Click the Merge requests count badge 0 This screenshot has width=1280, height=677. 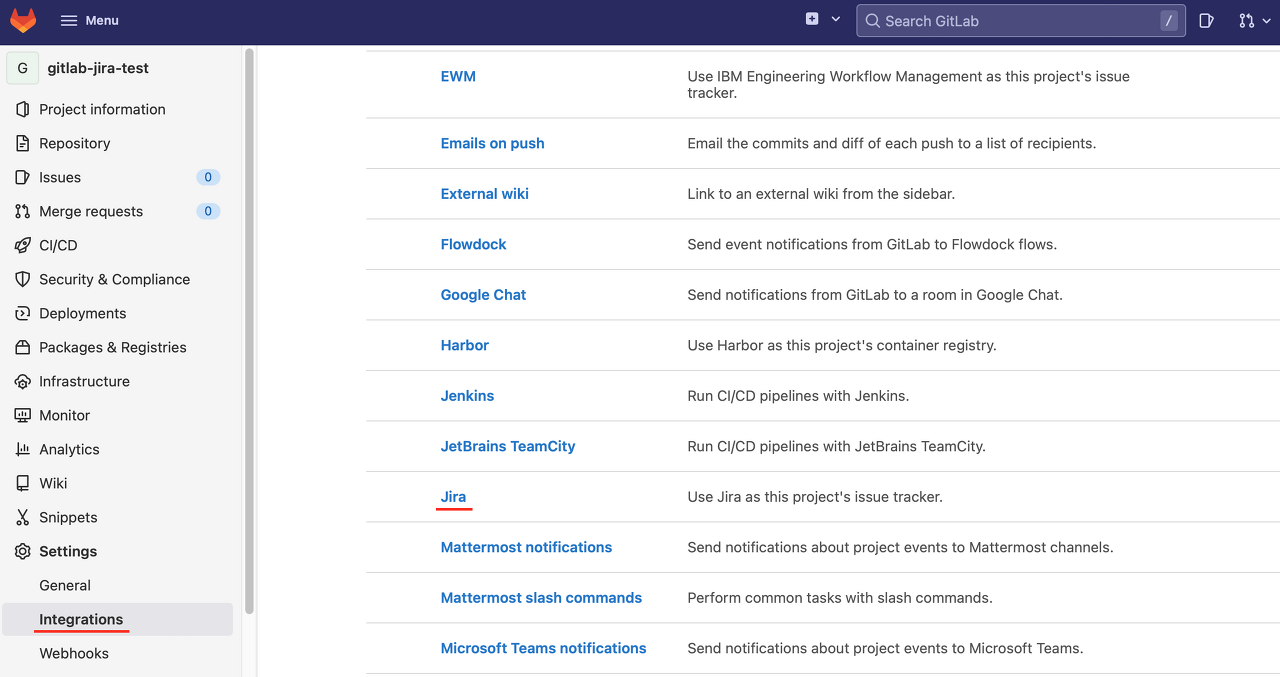pos(208,211)
